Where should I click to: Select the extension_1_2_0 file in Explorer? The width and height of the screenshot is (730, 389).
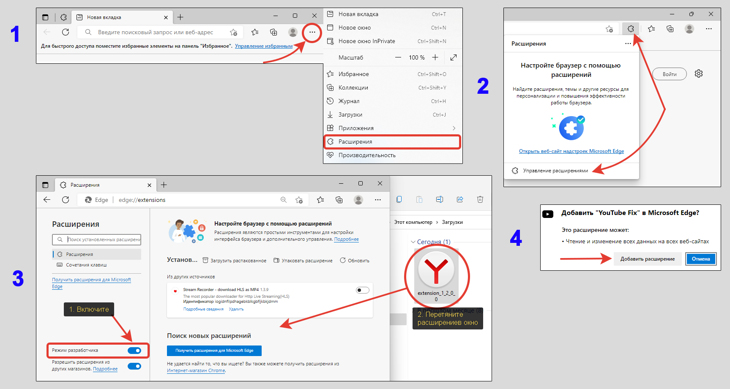click(x=436, y=276)
